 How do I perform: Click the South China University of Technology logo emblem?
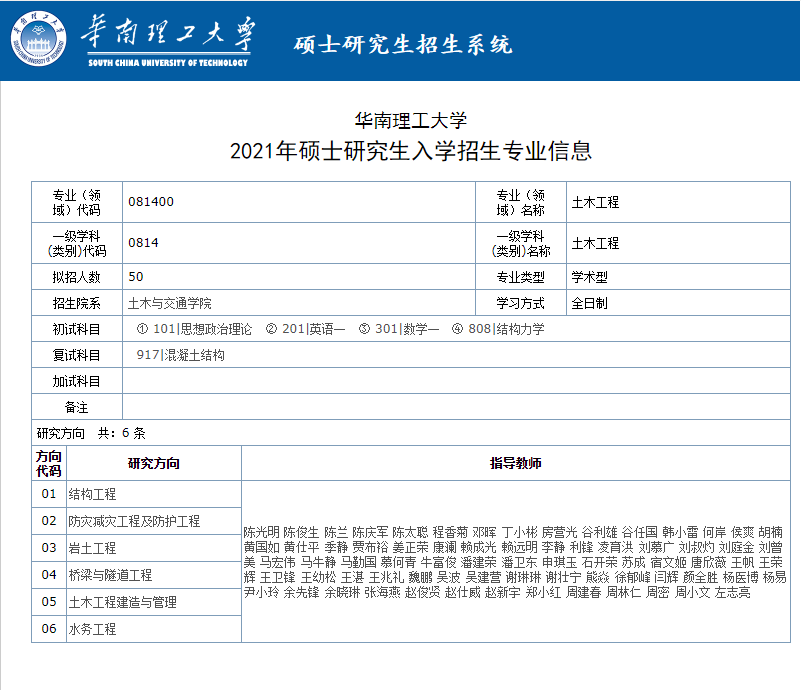click(38, 39)
